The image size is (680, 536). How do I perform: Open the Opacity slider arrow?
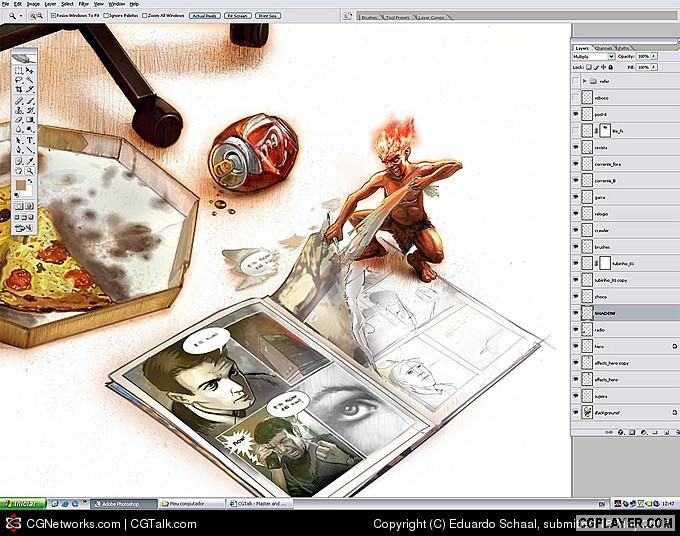tap(654, 56)
